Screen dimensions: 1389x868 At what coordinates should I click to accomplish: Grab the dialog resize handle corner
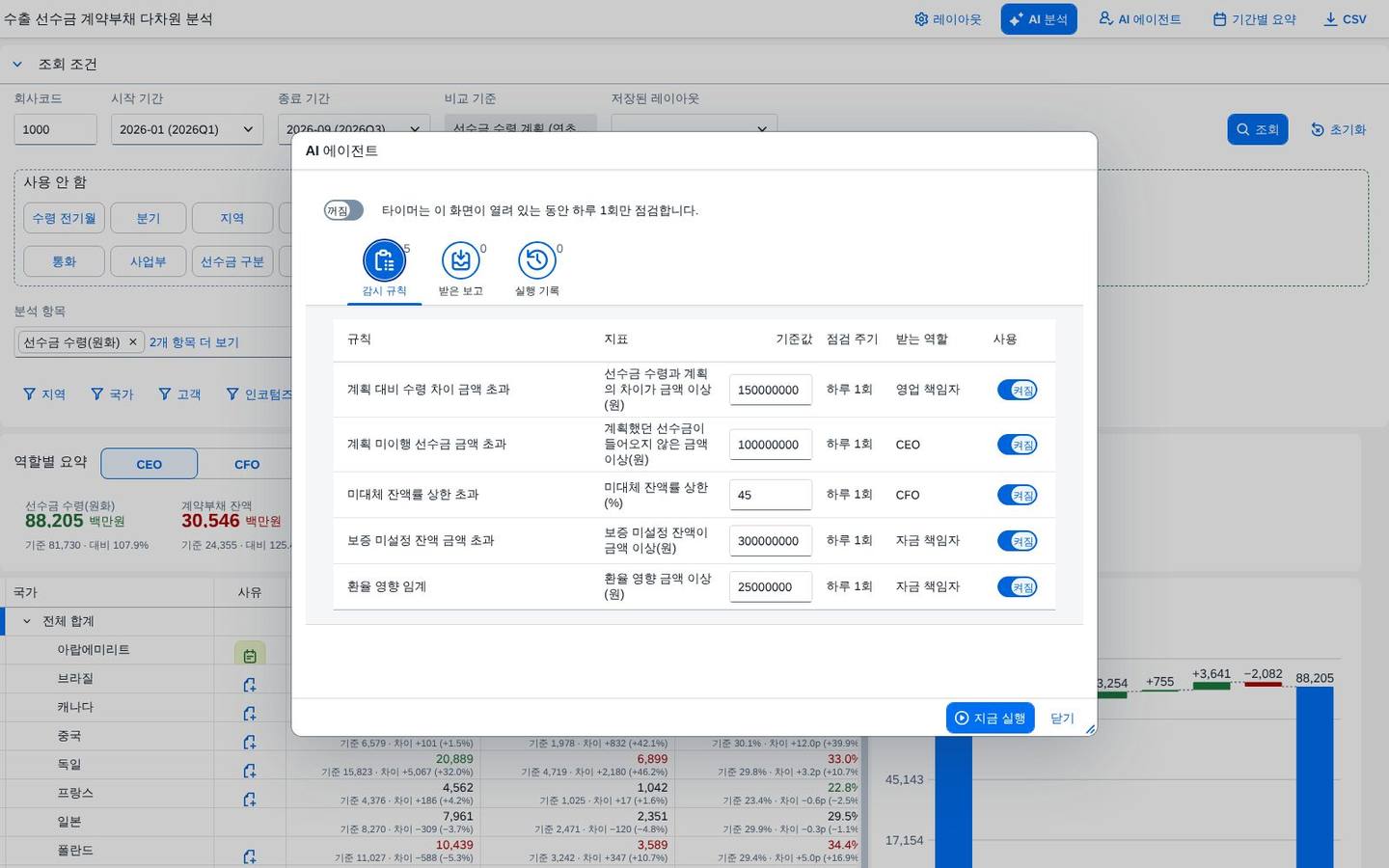point(1090,729)
